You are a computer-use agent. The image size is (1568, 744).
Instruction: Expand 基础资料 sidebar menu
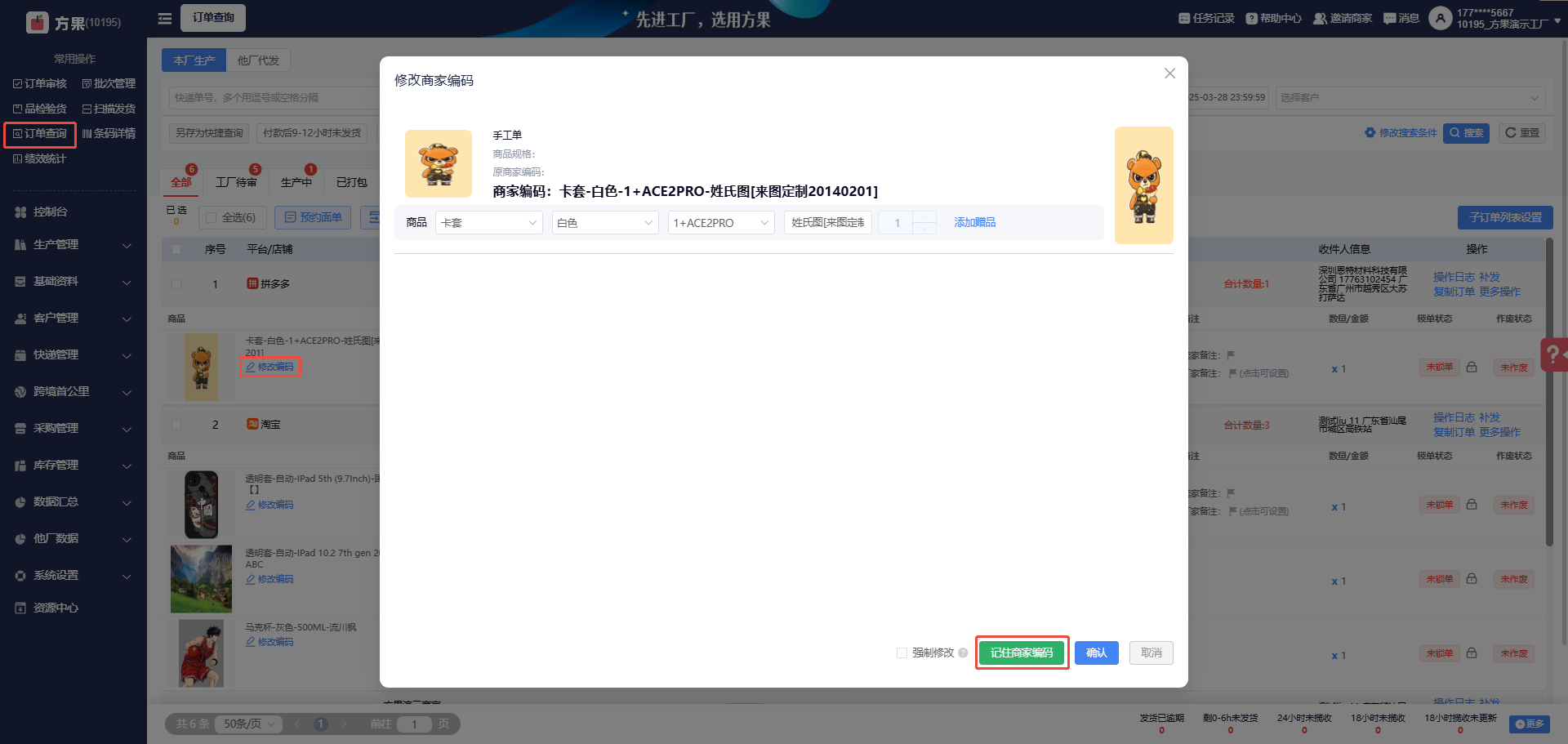pyautogui.click(x=73, y=282)
